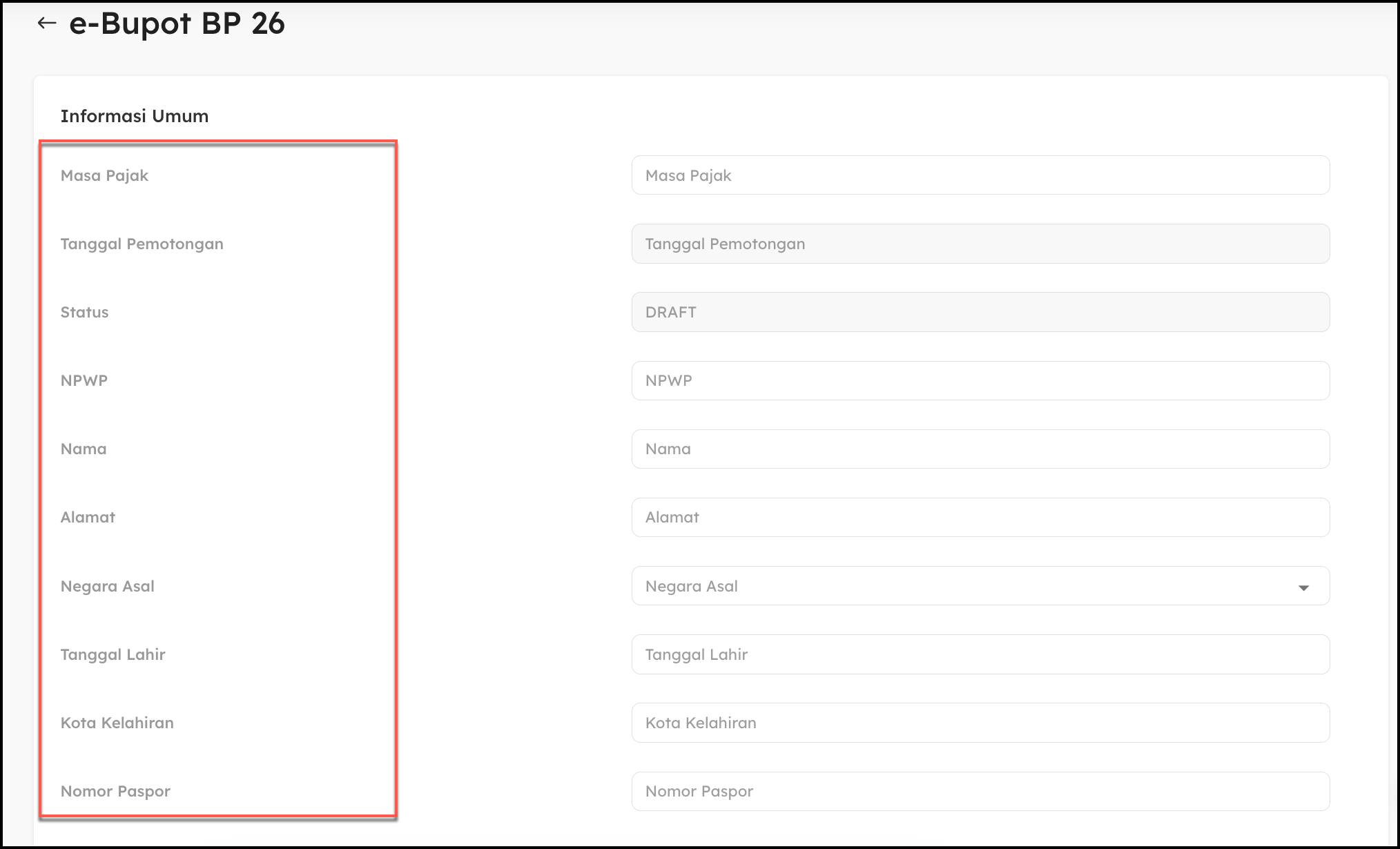Select the Alamat input field
This screenshot has height=849, width=1400.
980,517
